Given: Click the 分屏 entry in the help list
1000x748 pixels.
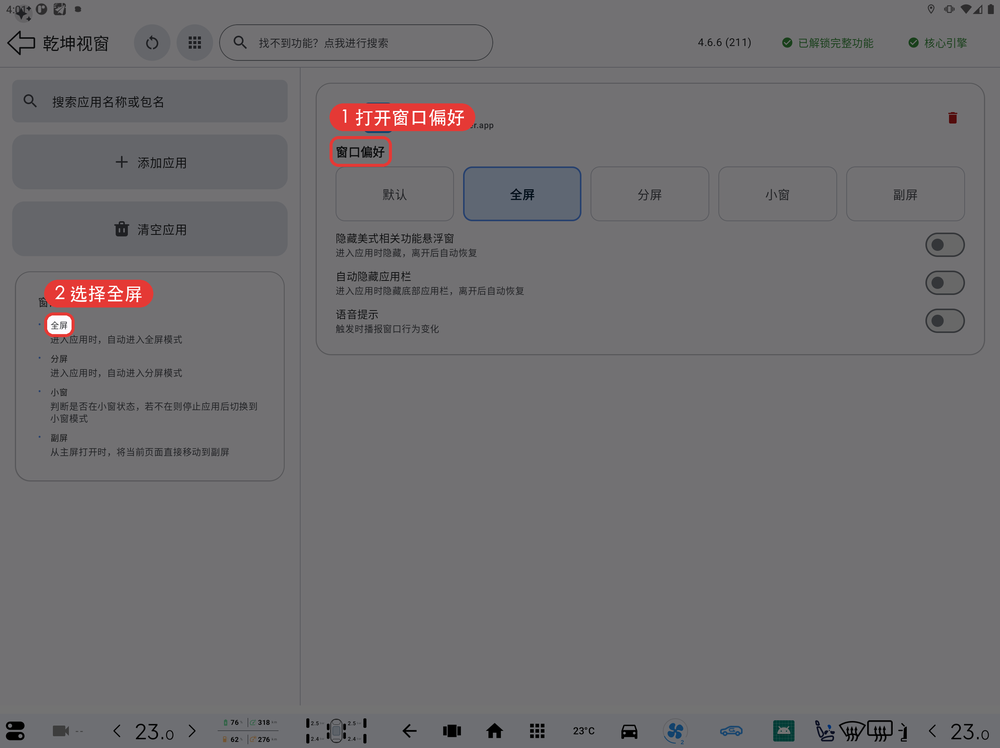Looking at the screenshot, I should pos(59,359).
